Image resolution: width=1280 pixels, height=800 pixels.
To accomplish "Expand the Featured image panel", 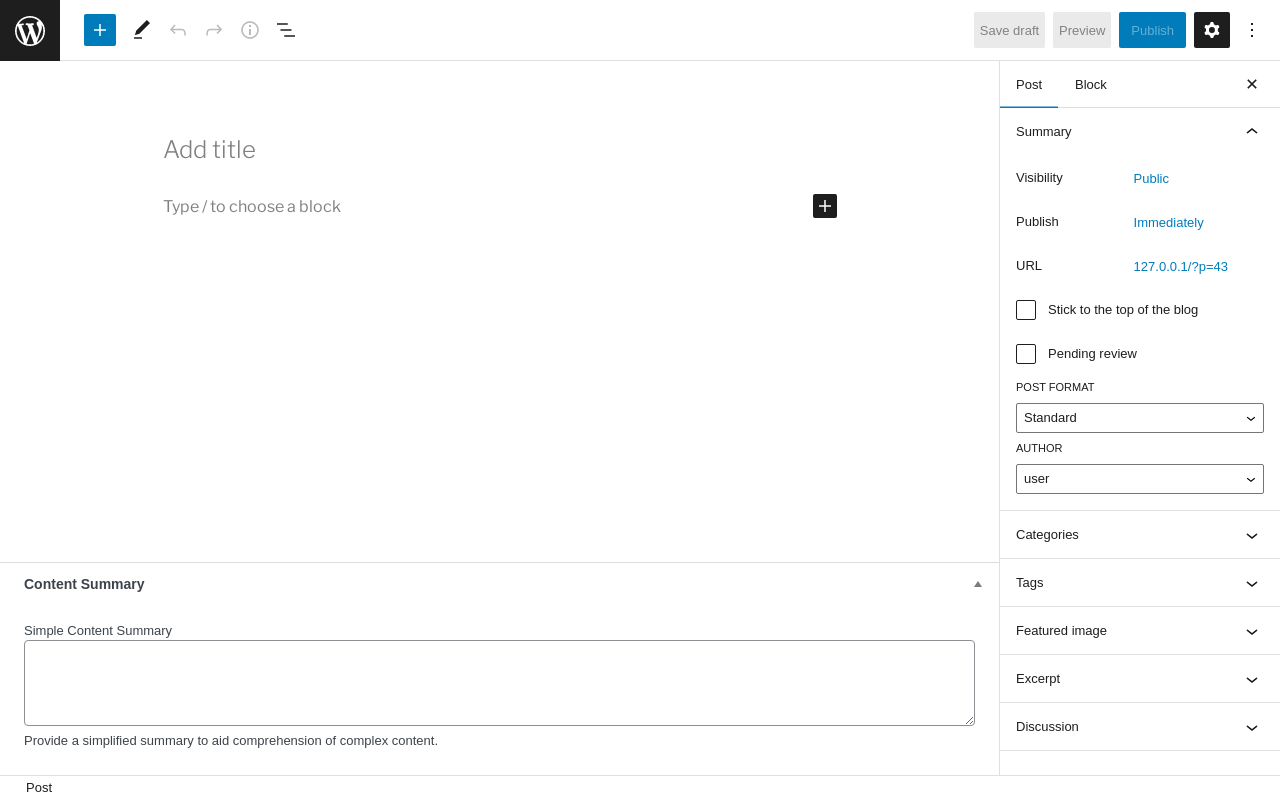I will pos(1140,631).
